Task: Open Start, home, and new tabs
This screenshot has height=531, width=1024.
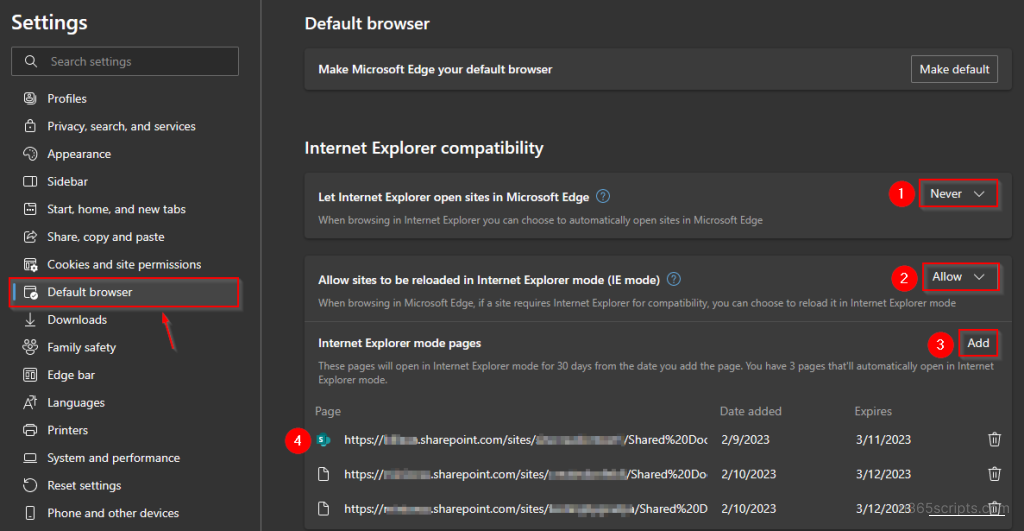Action: (116, 209)
